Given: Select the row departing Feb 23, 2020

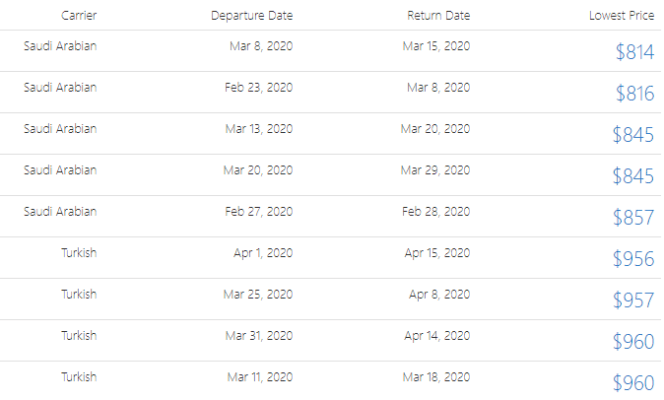Looking at the screenshot, I should (330, 92).
